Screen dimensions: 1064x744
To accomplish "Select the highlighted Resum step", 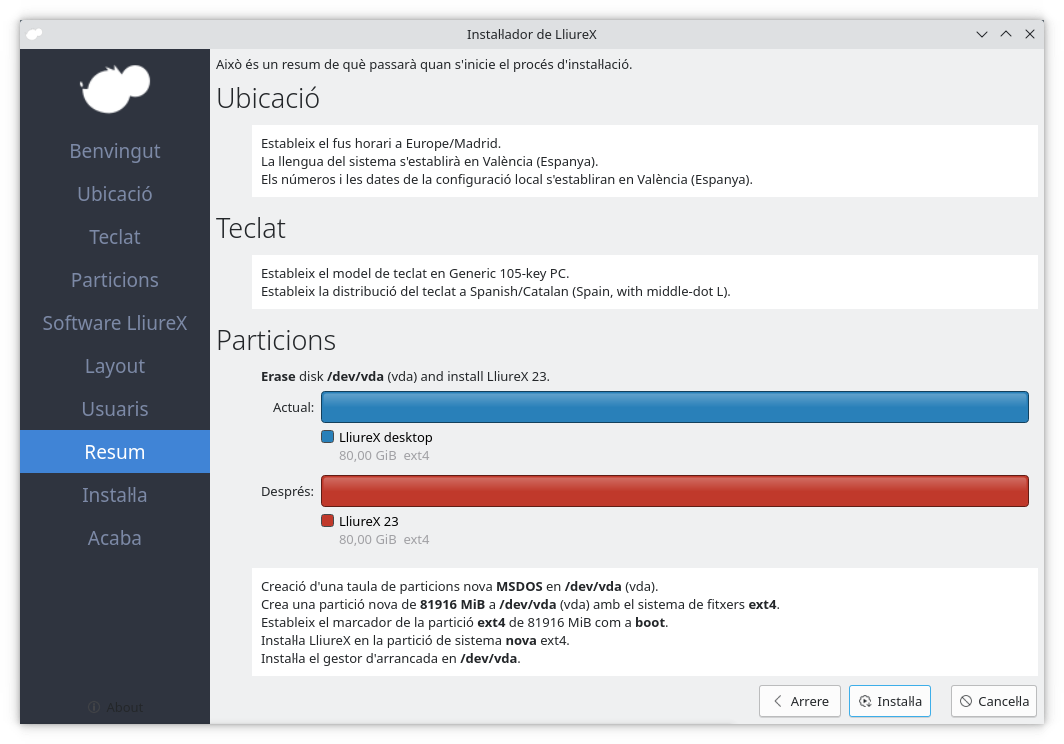I will 115,452.
